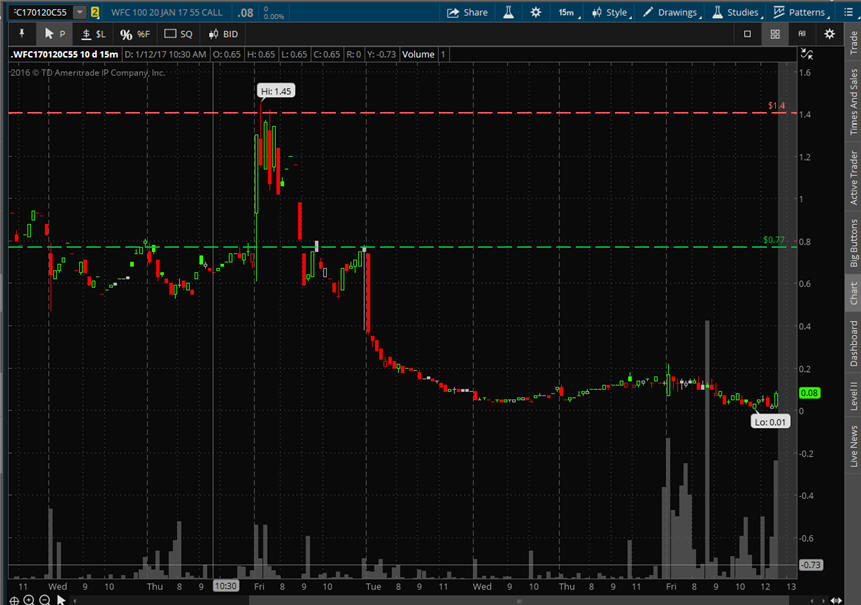Open the 15m timeframe dropdown
The image size is (861, 605).
[568, 12]
